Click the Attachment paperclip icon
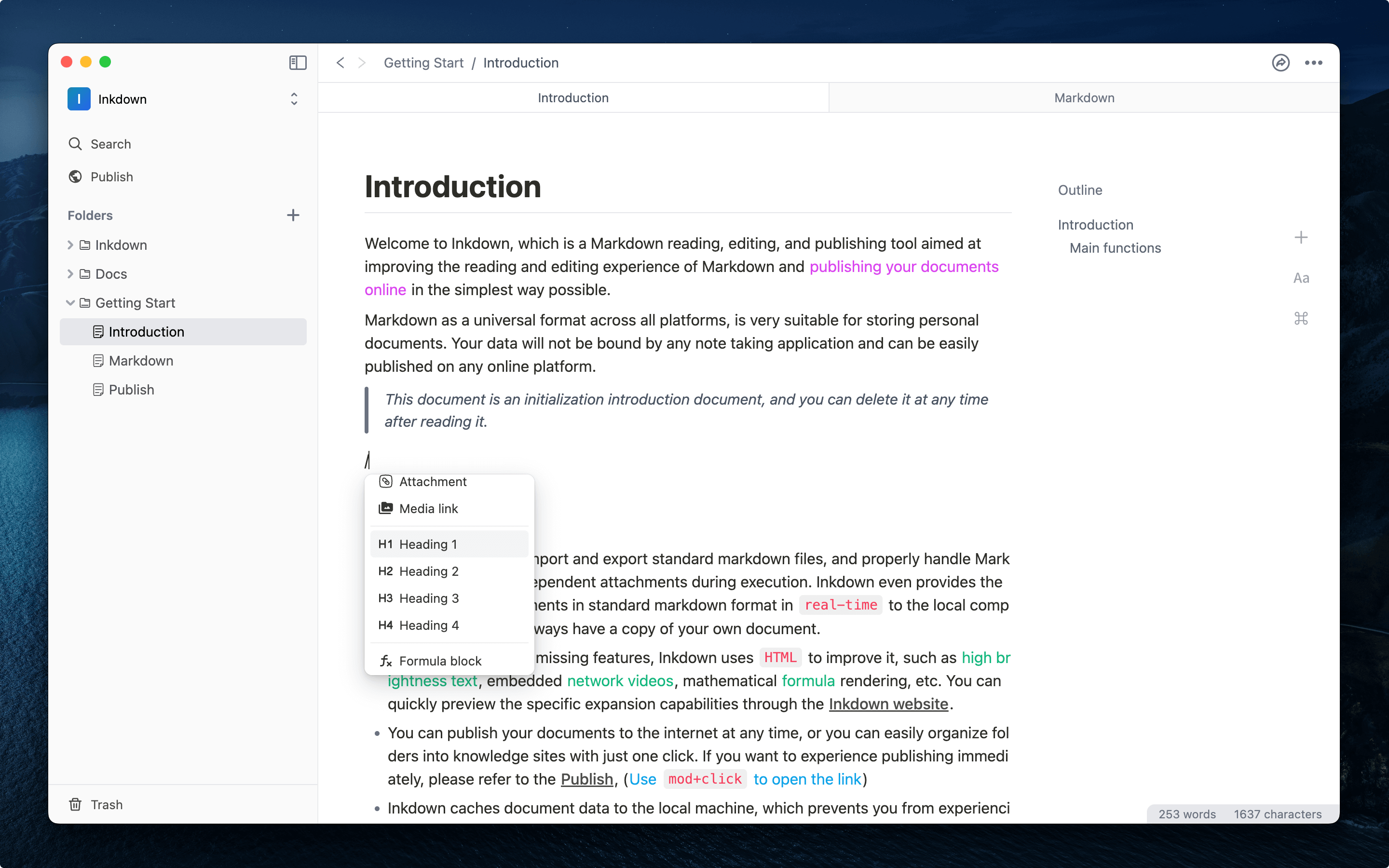This screenshot has width=1389, height=868. point(386,482)
